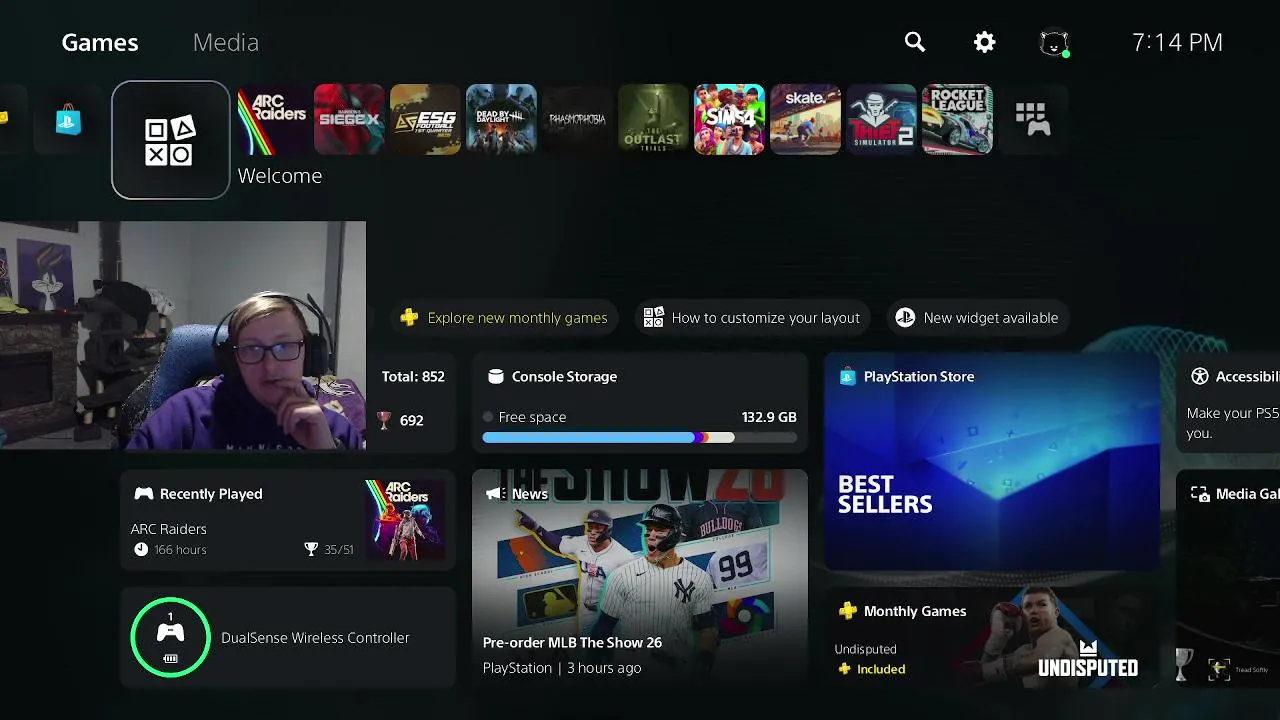Screen dimensions: 1280x720
Task: Click the free space storage bar
Action: (x=640, y=437)
